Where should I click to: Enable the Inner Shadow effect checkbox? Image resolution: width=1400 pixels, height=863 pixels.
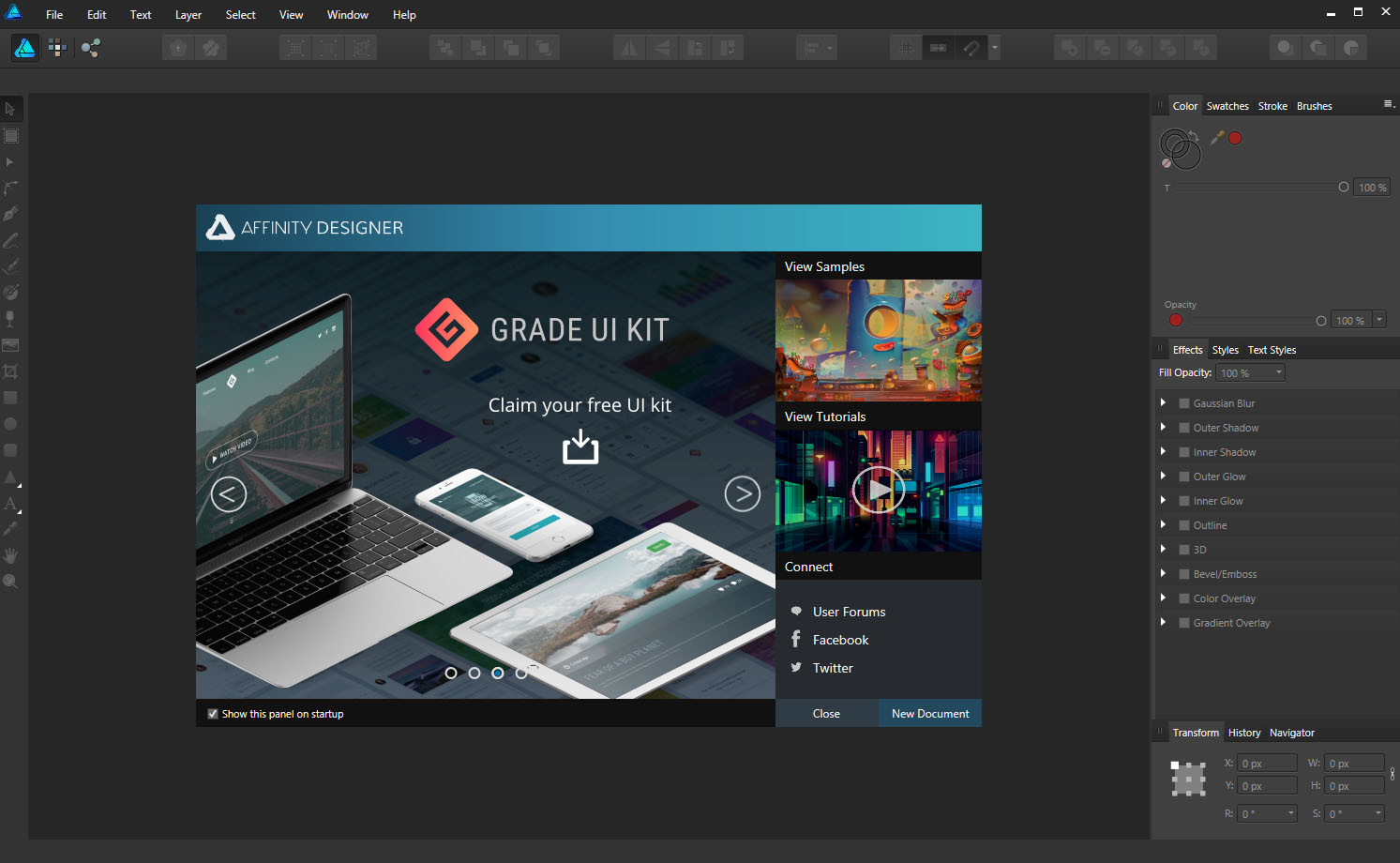click(1184, 452)
